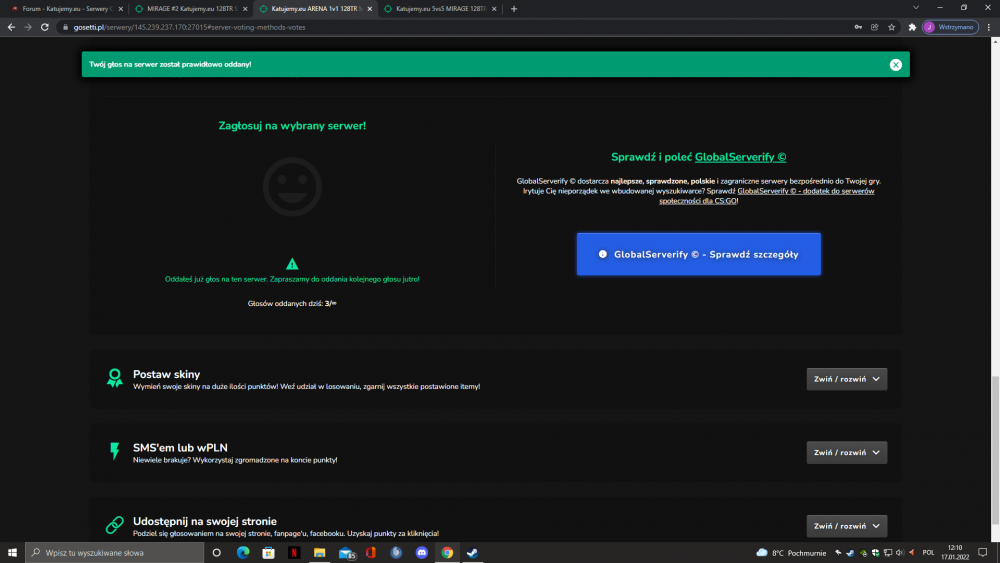Open Microsoft Office from taskbar
The width and height of the screenshot is (1000, 563).
371,553
